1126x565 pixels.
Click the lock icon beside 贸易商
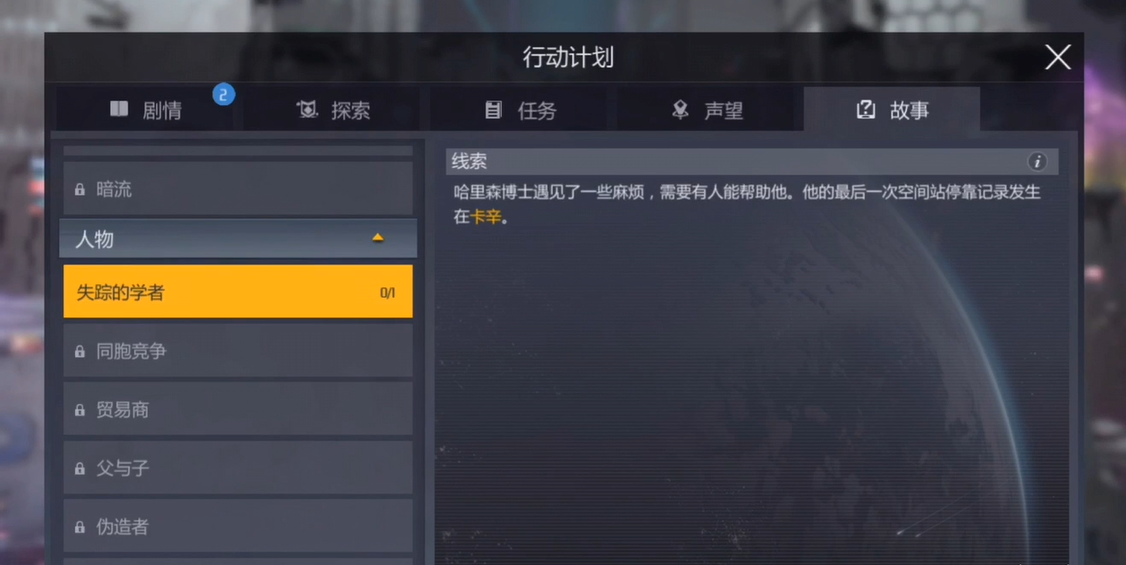(x=80, y=410)
